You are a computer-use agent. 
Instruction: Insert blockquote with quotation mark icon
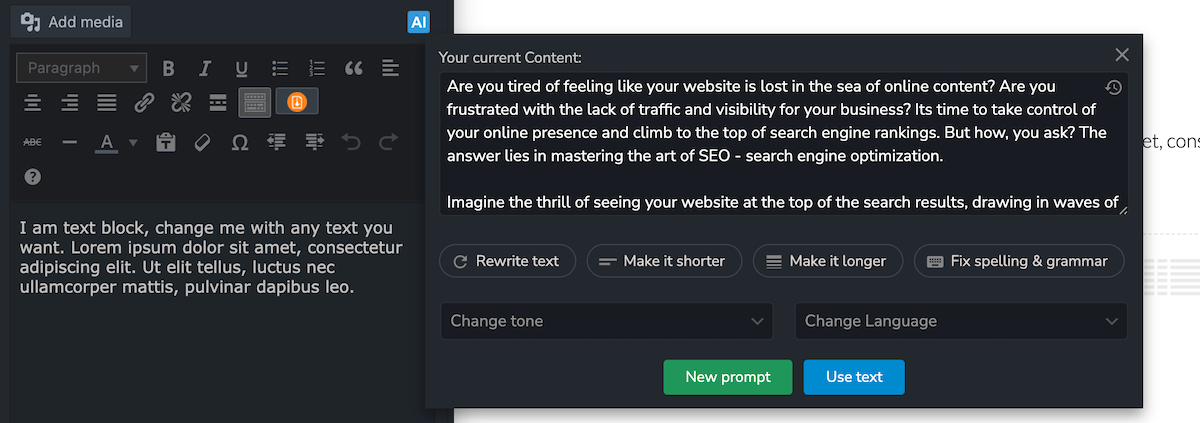click(353, 68)
